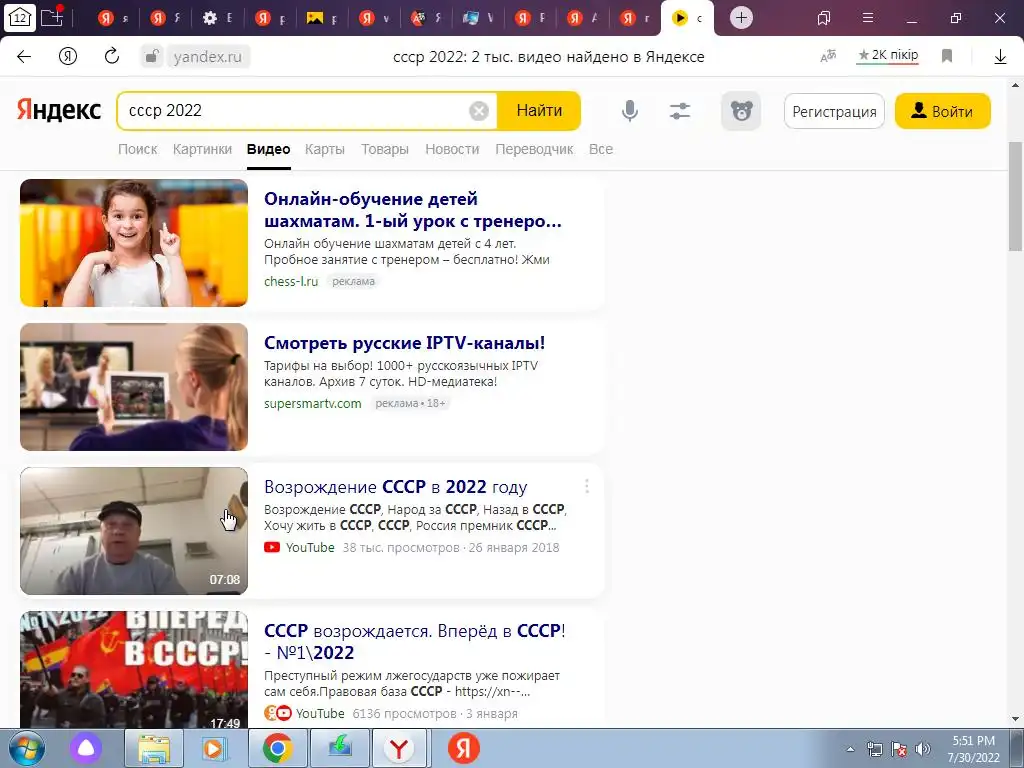
Task: Play the Возрождение СССР video thumbnail
Action: pos(134,531)
